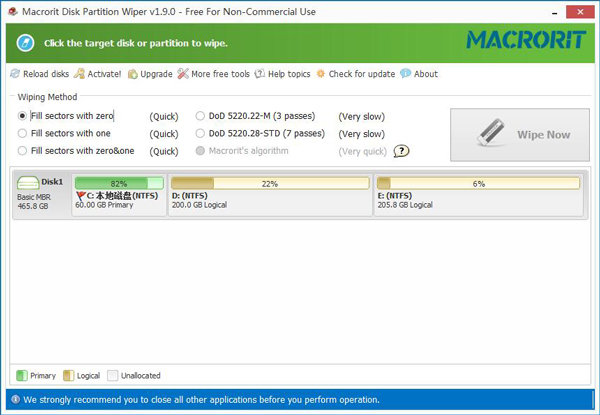
Task: Click the red flag on C: partition
Action: 81,196
